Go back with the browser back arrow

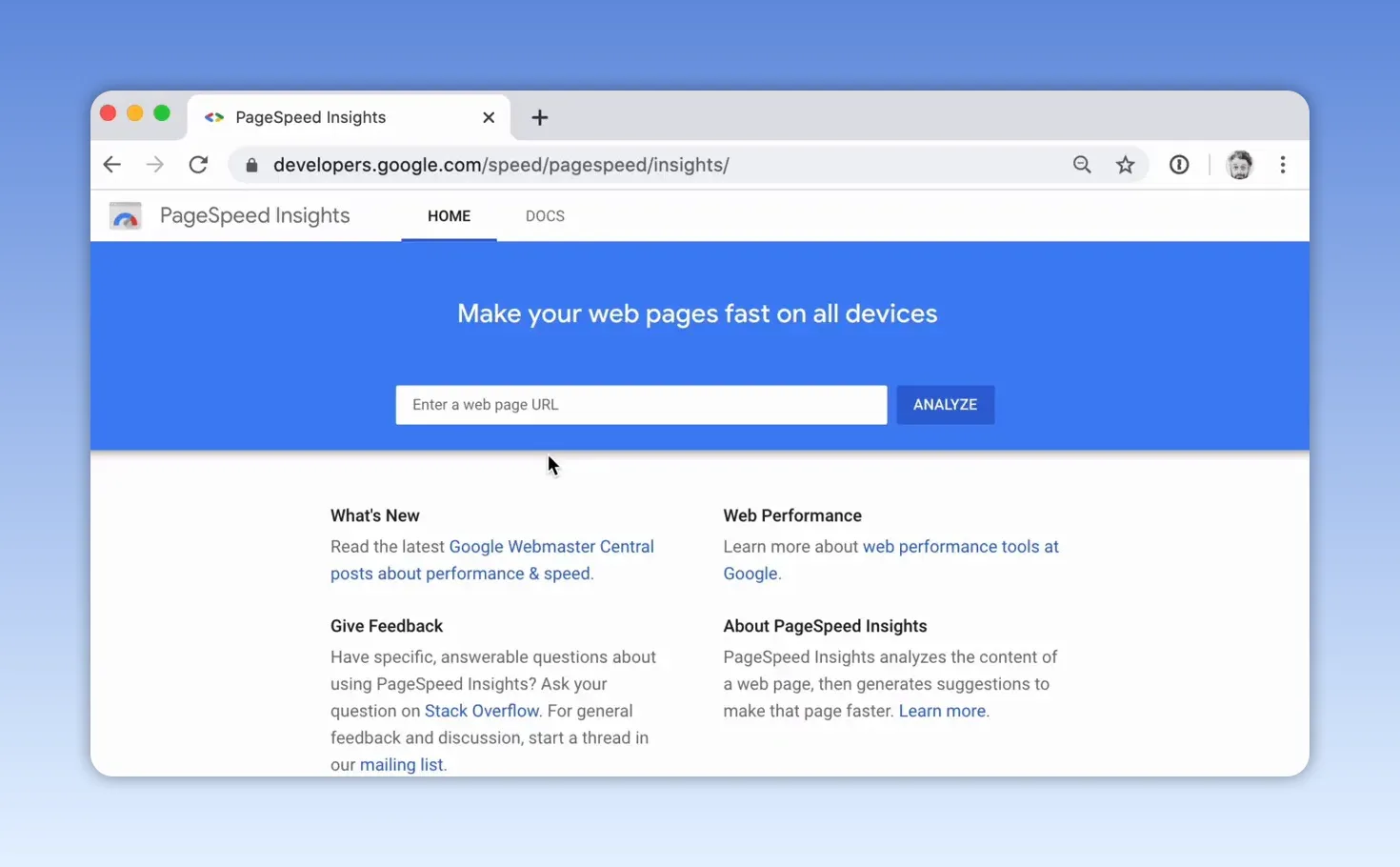coord(111,165)
